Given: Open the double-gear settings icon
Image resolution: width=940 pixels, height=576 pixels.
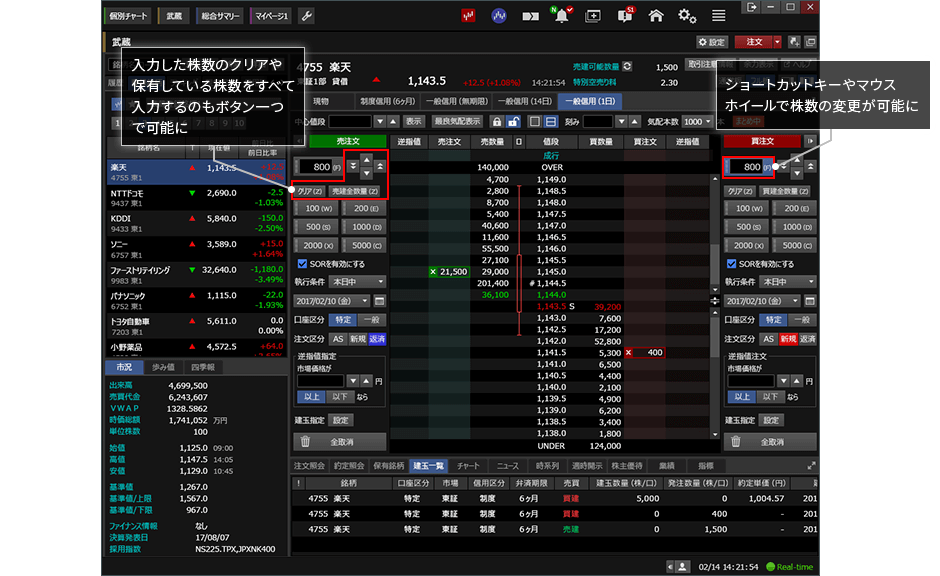Looking at the screenshot, I should [x=687, y=16].
